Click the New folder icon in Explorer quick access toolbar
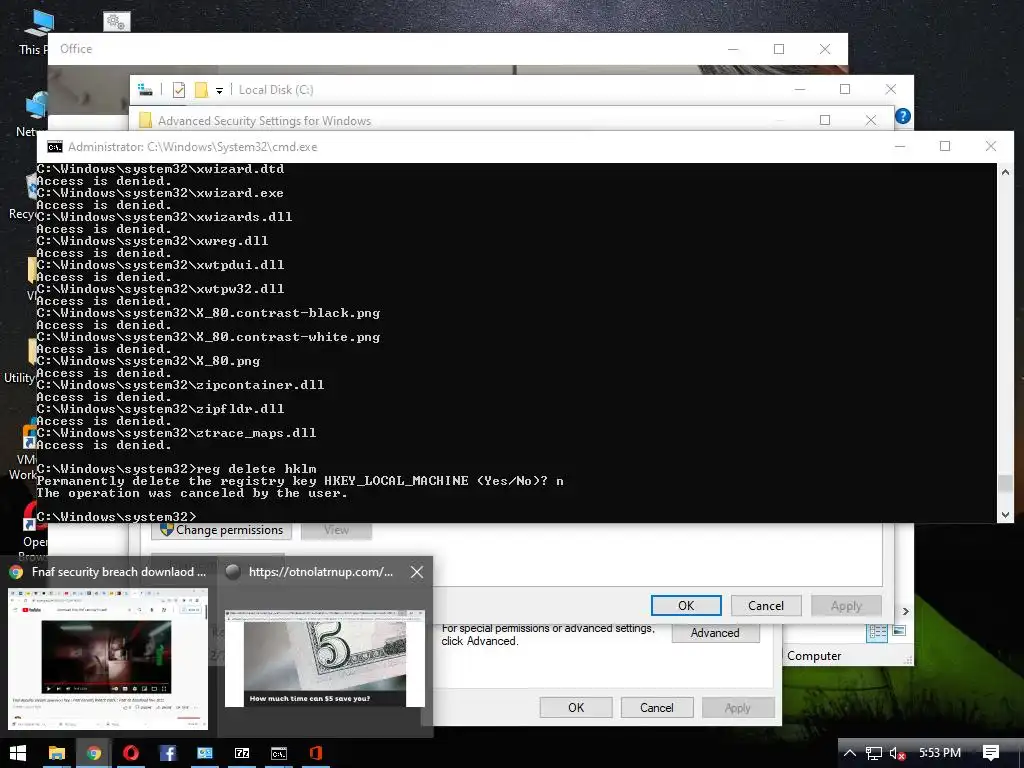This screenshot has height=768, width=1024. (x=201, y=90)
